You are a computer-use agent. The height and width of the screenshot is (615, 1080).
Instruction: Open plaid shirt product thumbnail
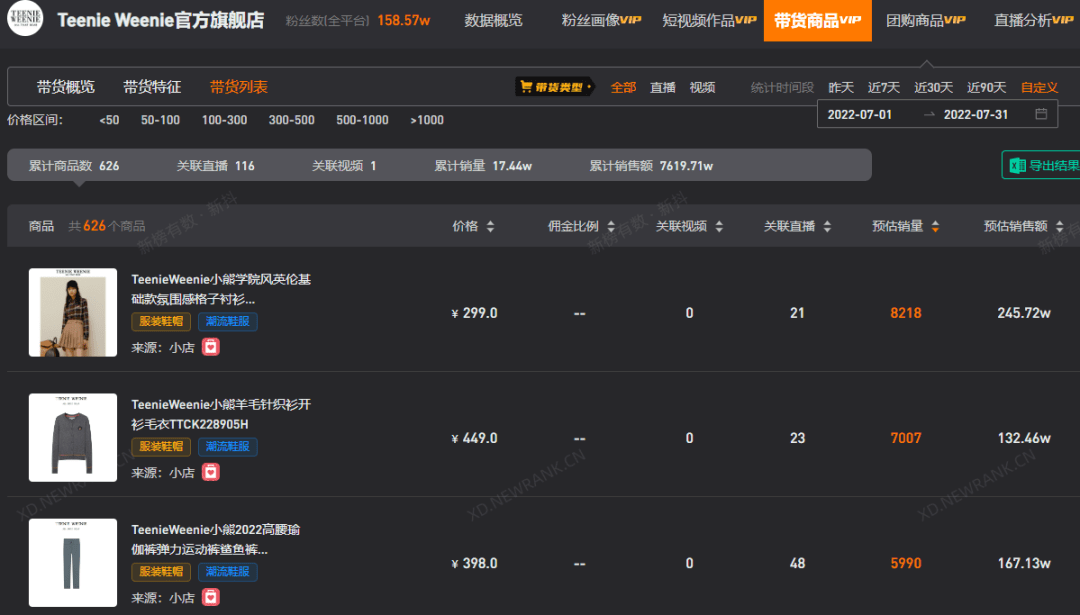(x=73, y=313)
